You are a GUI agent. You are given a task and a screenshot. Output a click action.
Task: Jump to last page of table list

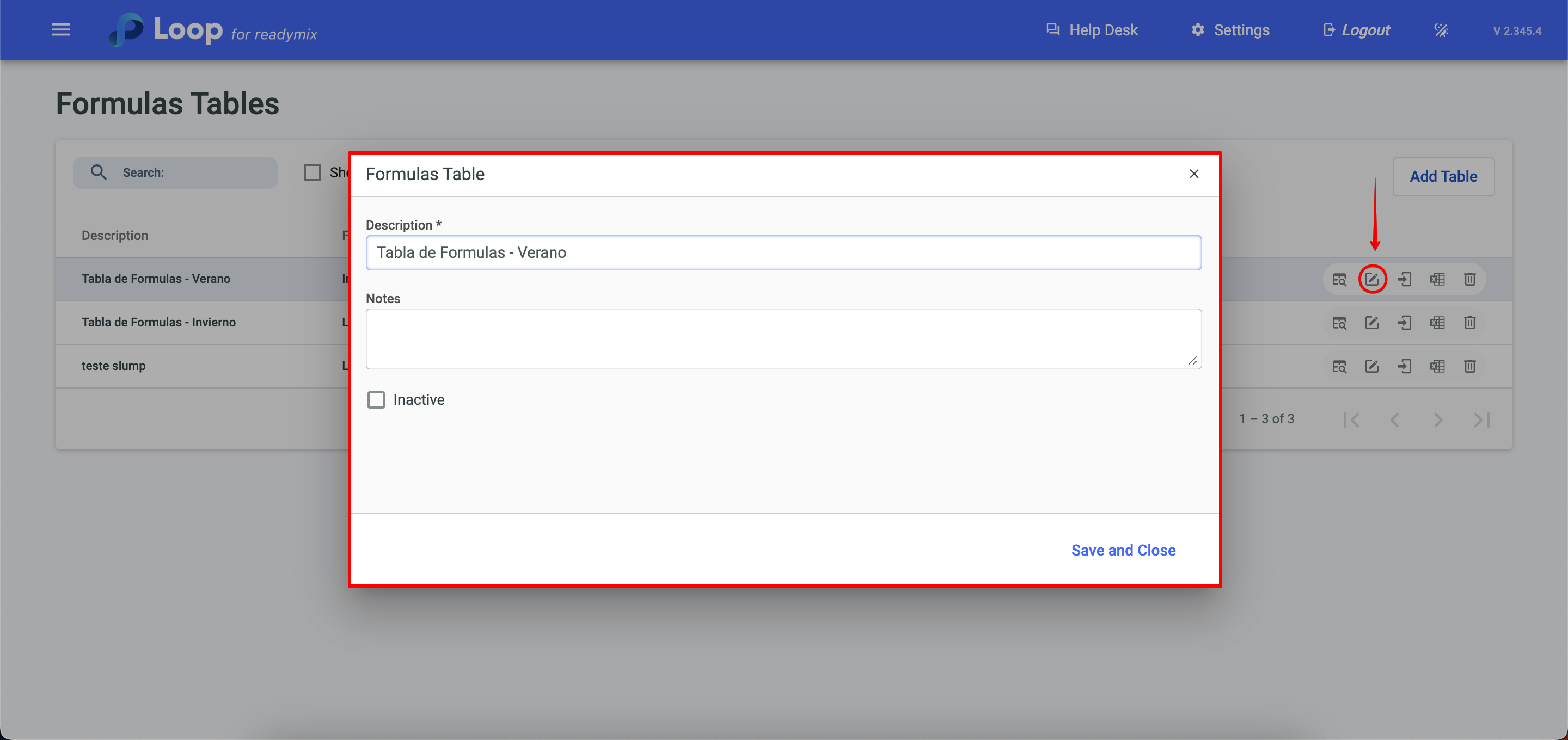click(1481, 420)
